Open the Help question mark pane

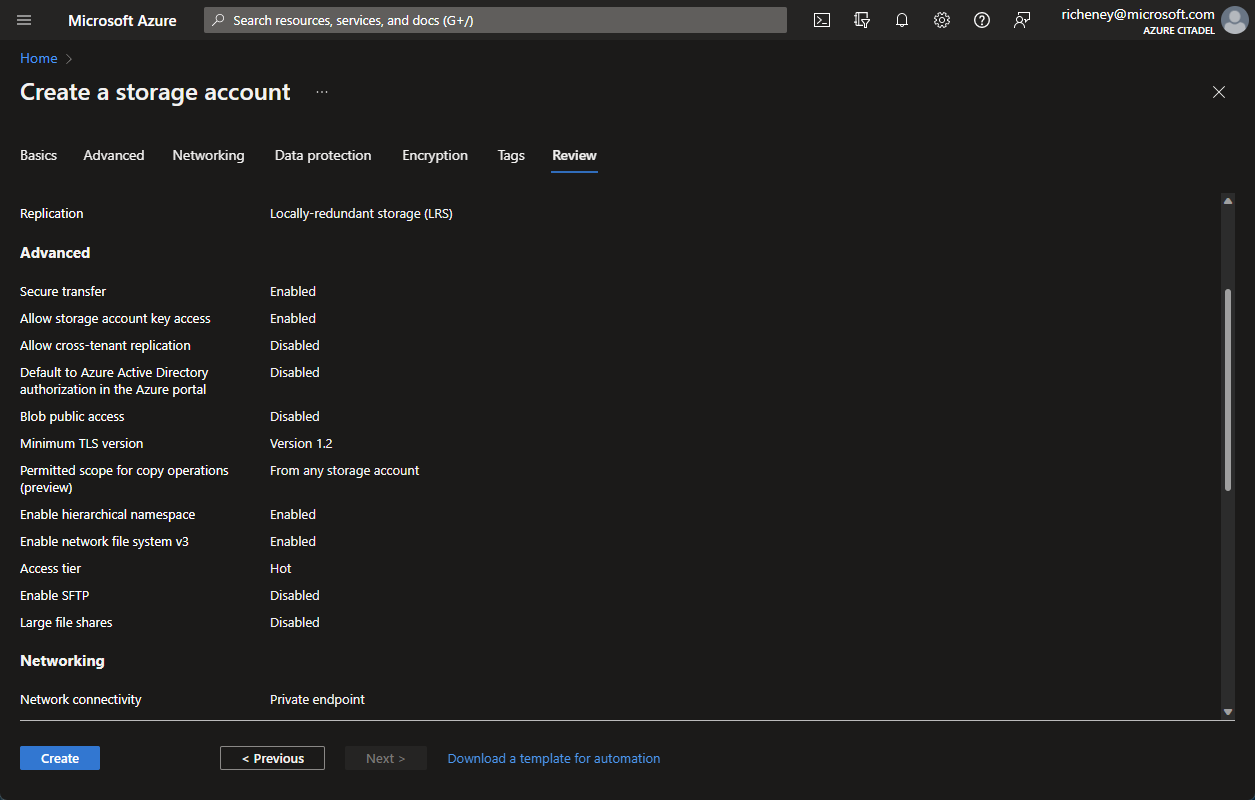pyautogui.click(x=981, y=20)
